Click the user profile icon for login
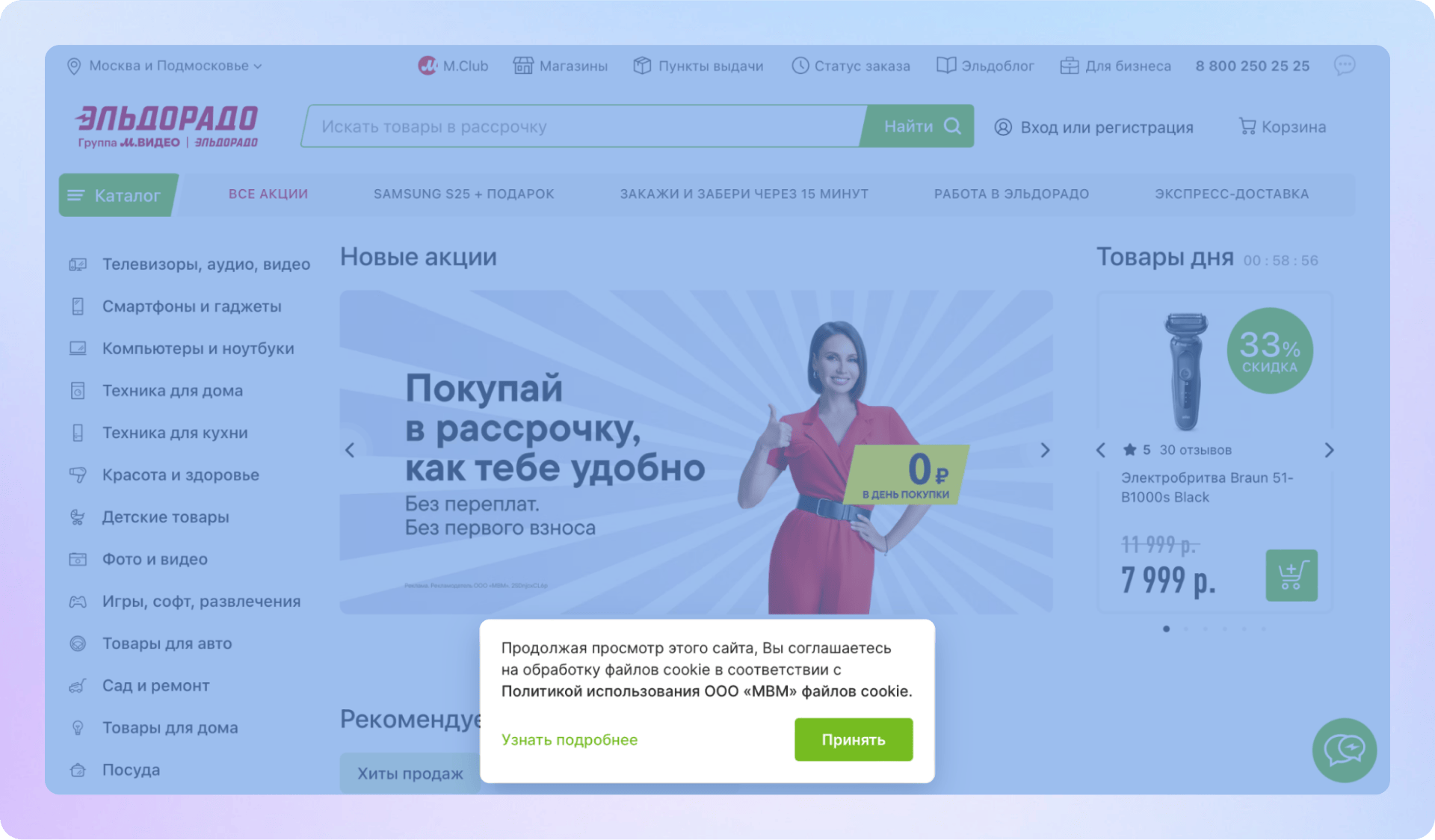This screenshot has width=1435, height=840. [x=1003, y=127]
